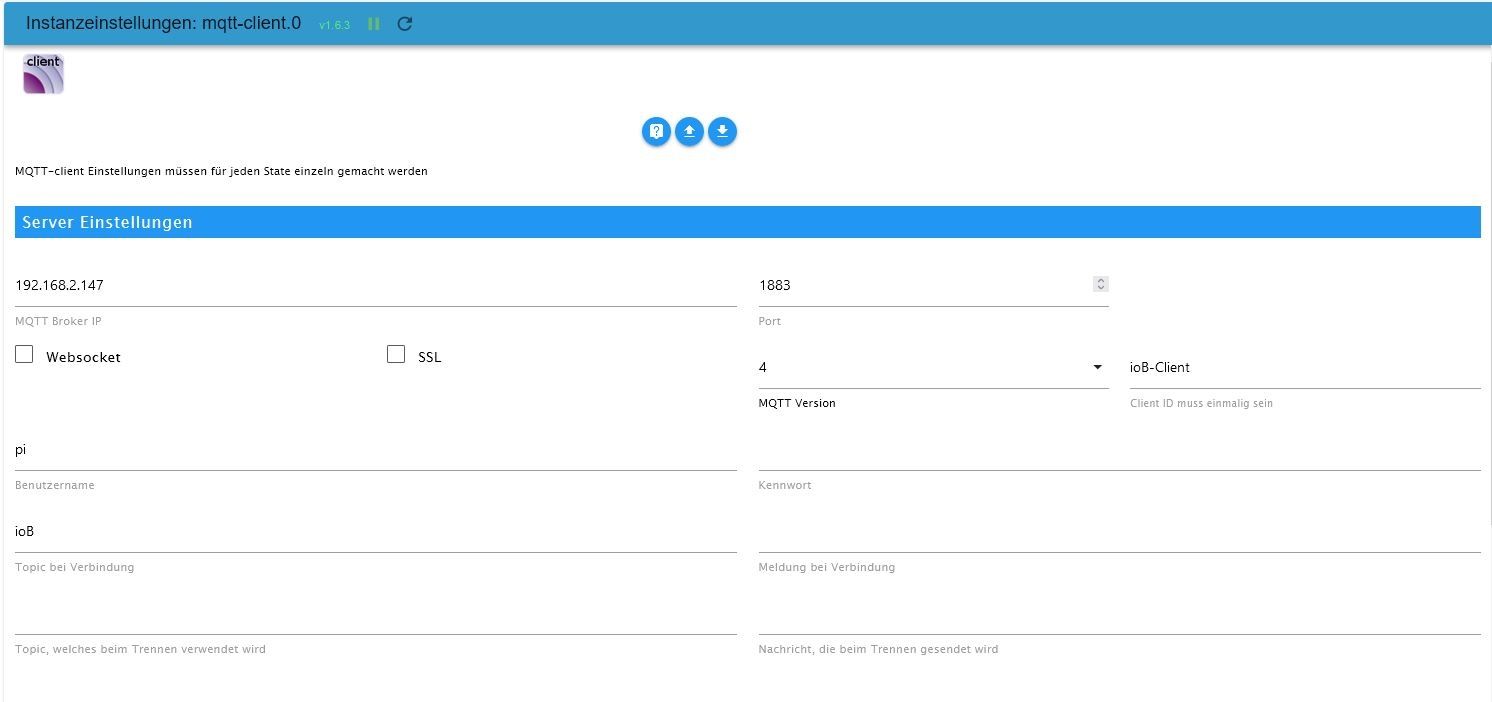Click the version label v1.6.3
The width and height of the screenshot is (1492, 702).
click(x=334, y=25)
